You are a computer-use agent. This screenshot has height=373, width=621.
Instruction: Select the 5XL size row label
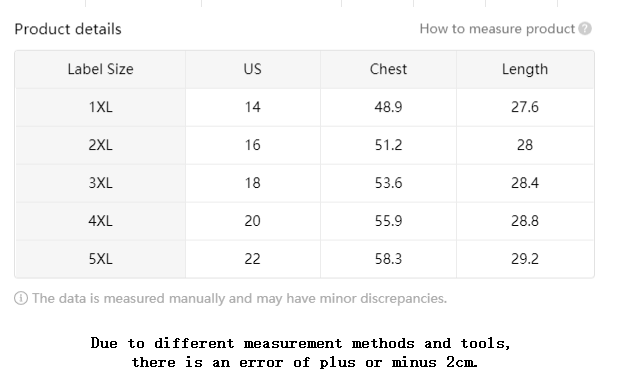point(100,259)
